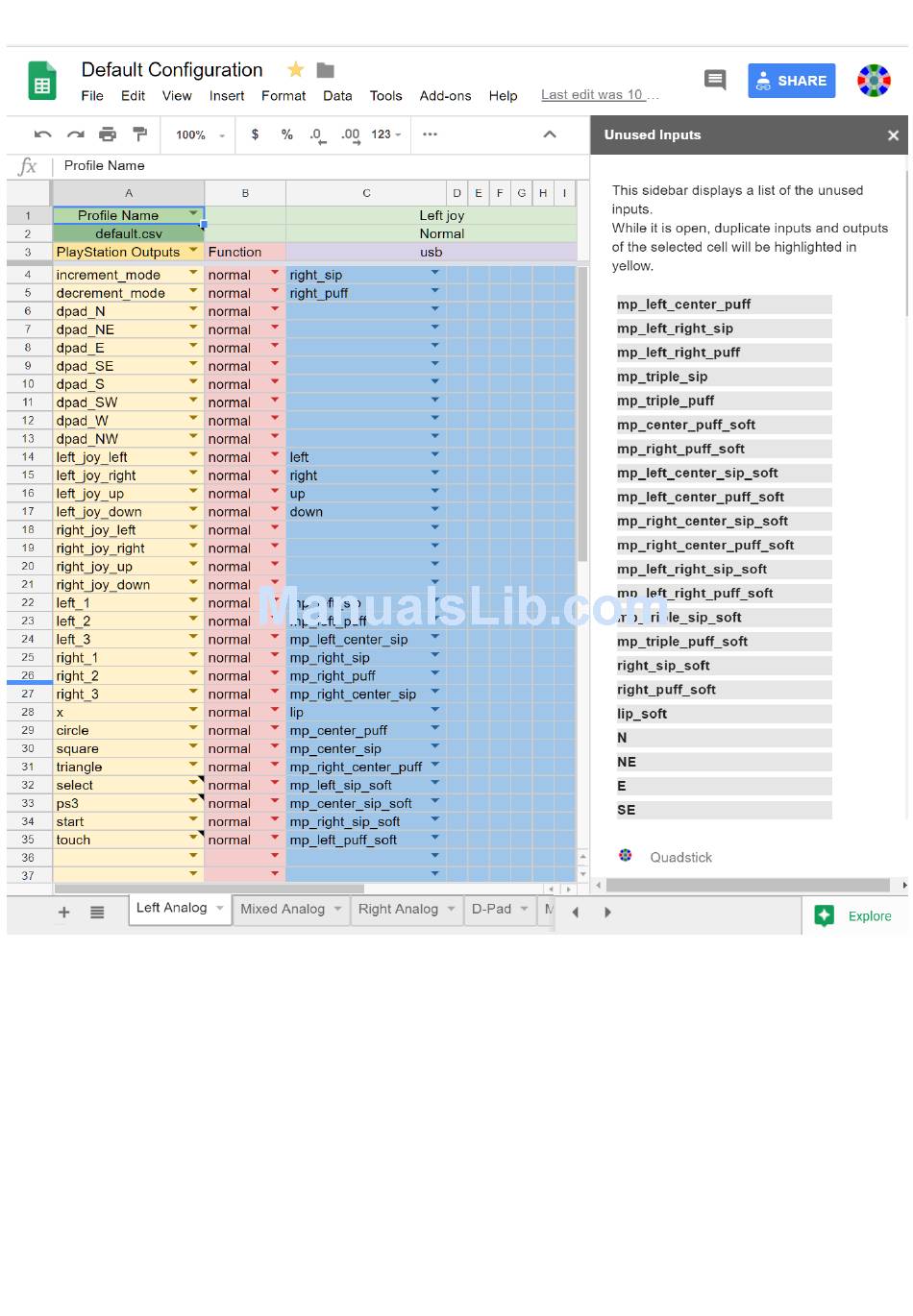Click the Default Configuration document title

click(x=172, y=70)
